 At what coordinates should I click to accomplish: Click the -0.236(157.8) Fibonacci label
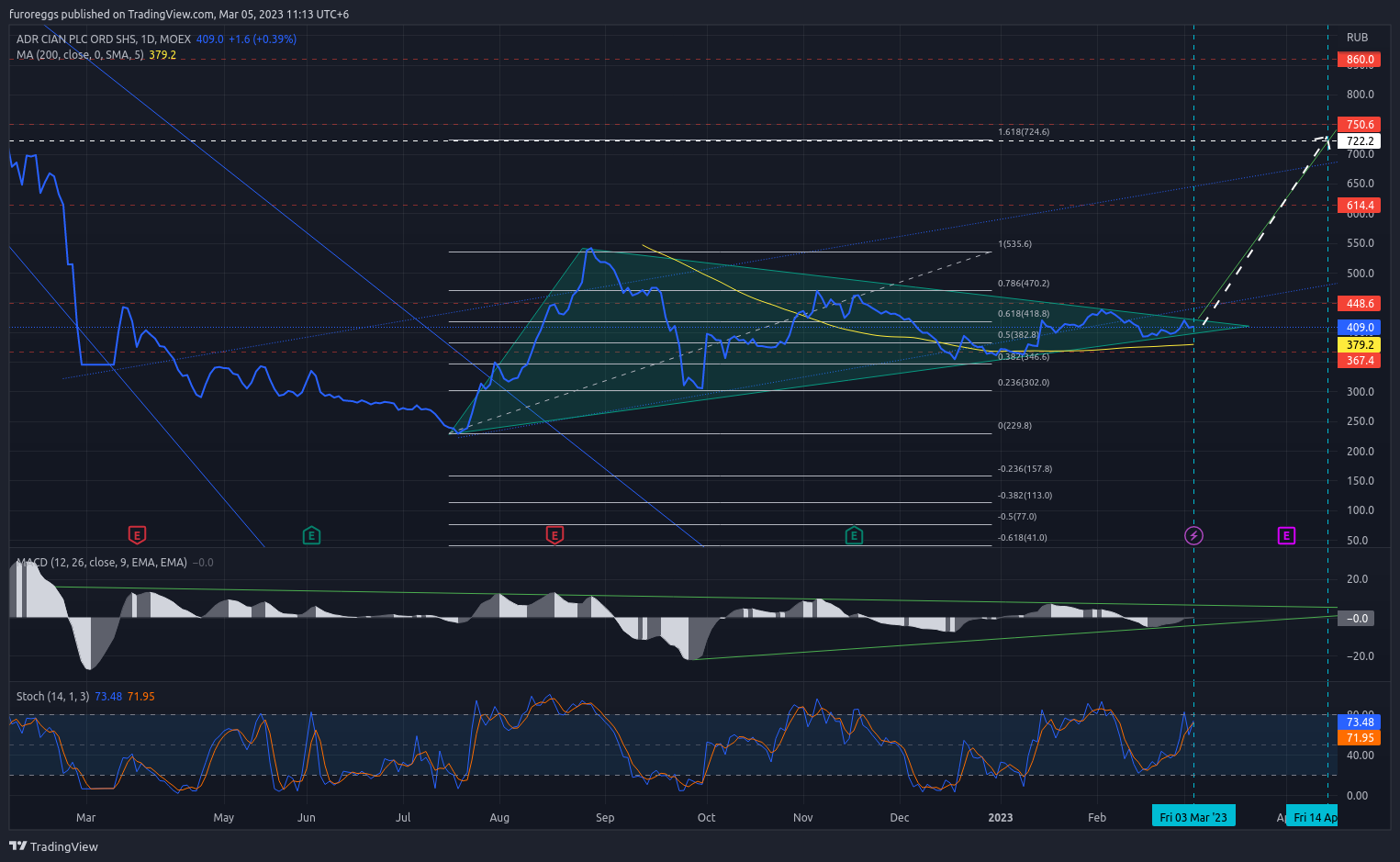1025,469
